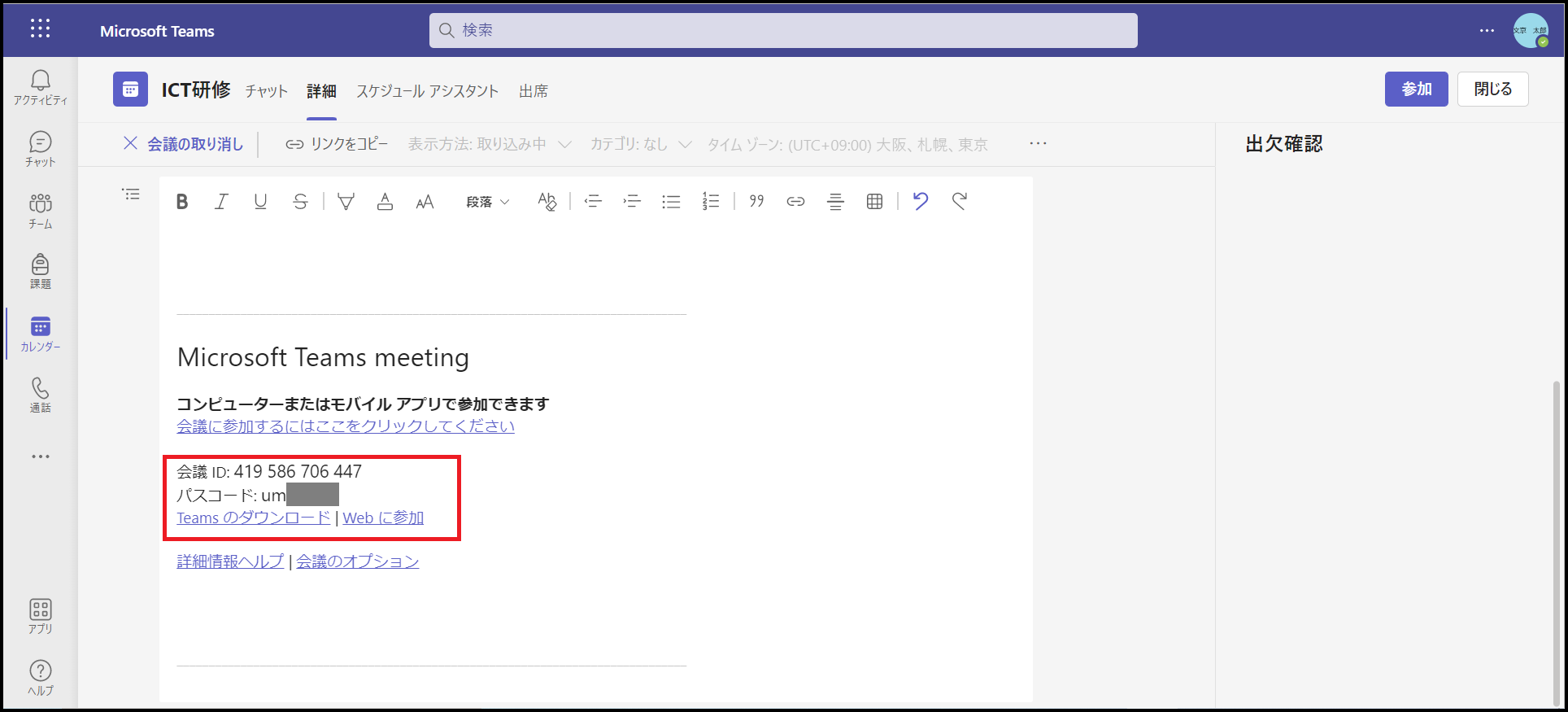
Task: Apply underline formatting
Action: pos(260,202)
